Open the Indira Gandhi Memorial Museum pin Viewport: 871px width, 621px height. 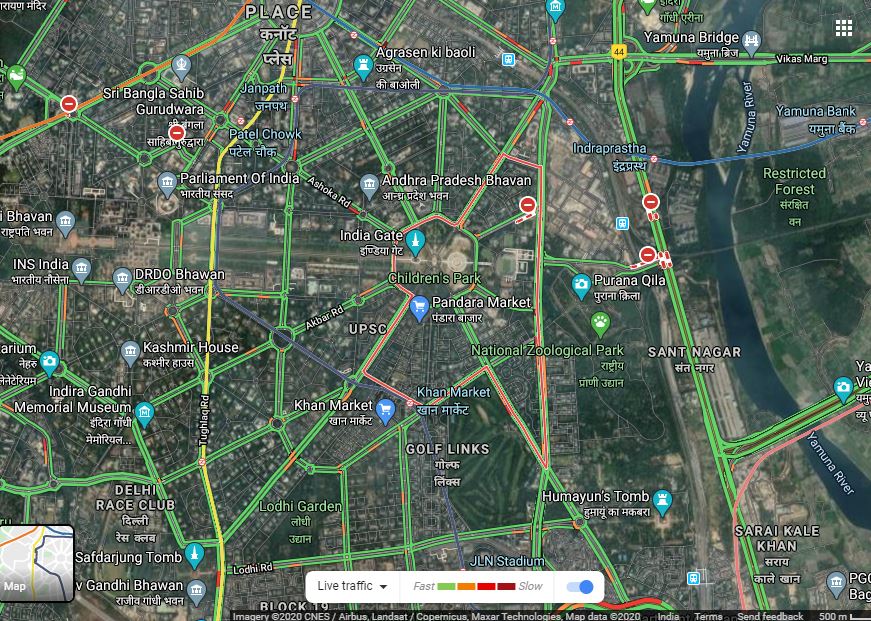click(x=144, y=414)
